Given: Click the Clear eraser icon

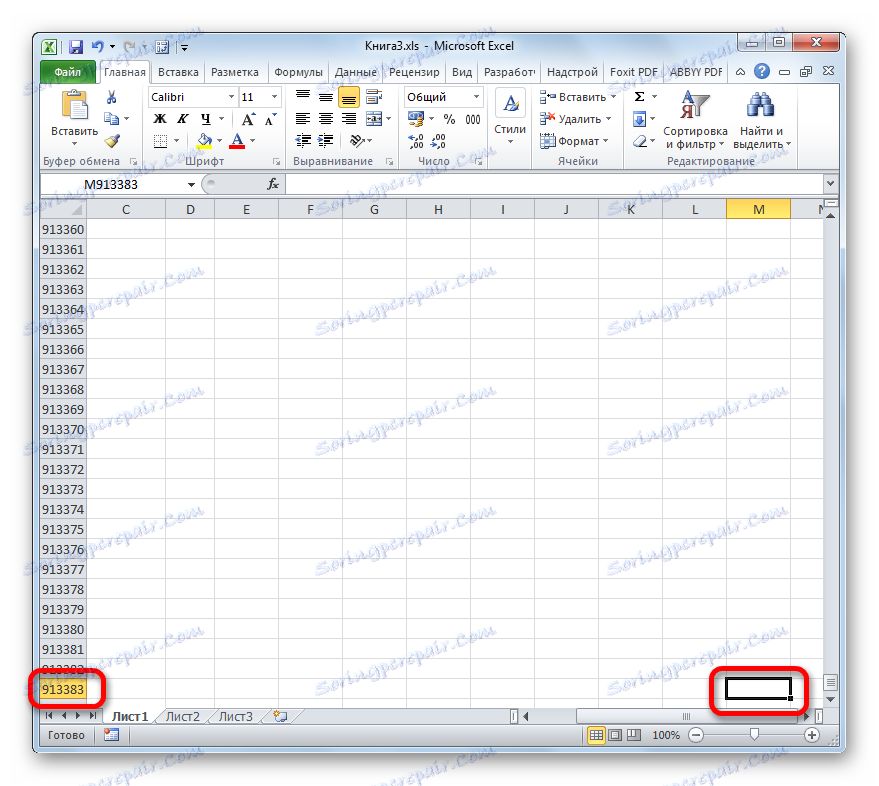Looking at the screenshot, I should (640, 141).
